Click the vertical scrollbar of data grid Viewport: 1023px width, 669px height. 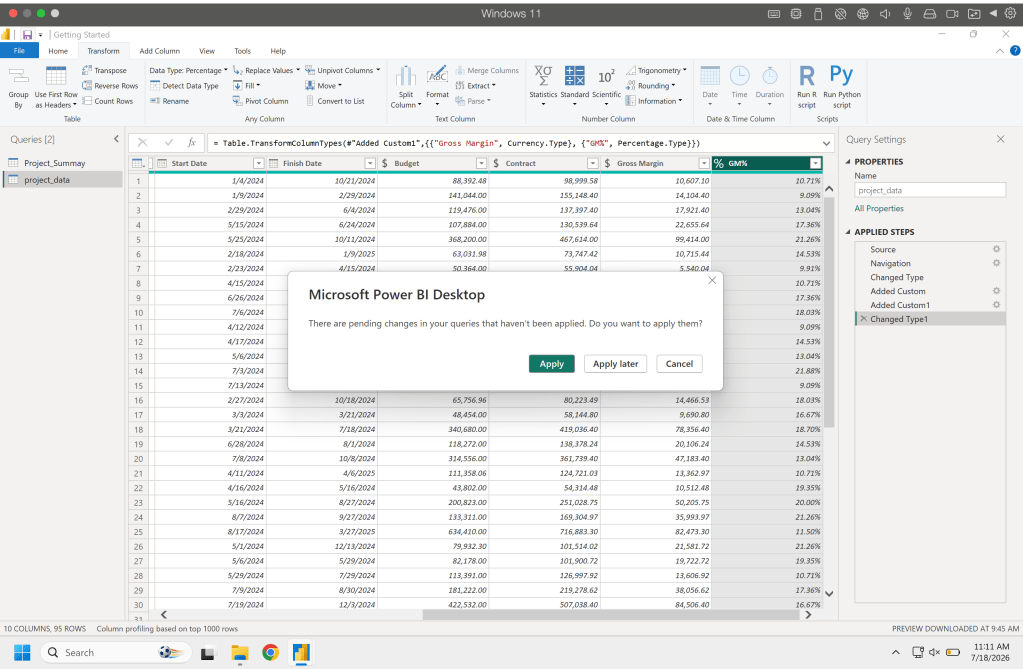829,312
